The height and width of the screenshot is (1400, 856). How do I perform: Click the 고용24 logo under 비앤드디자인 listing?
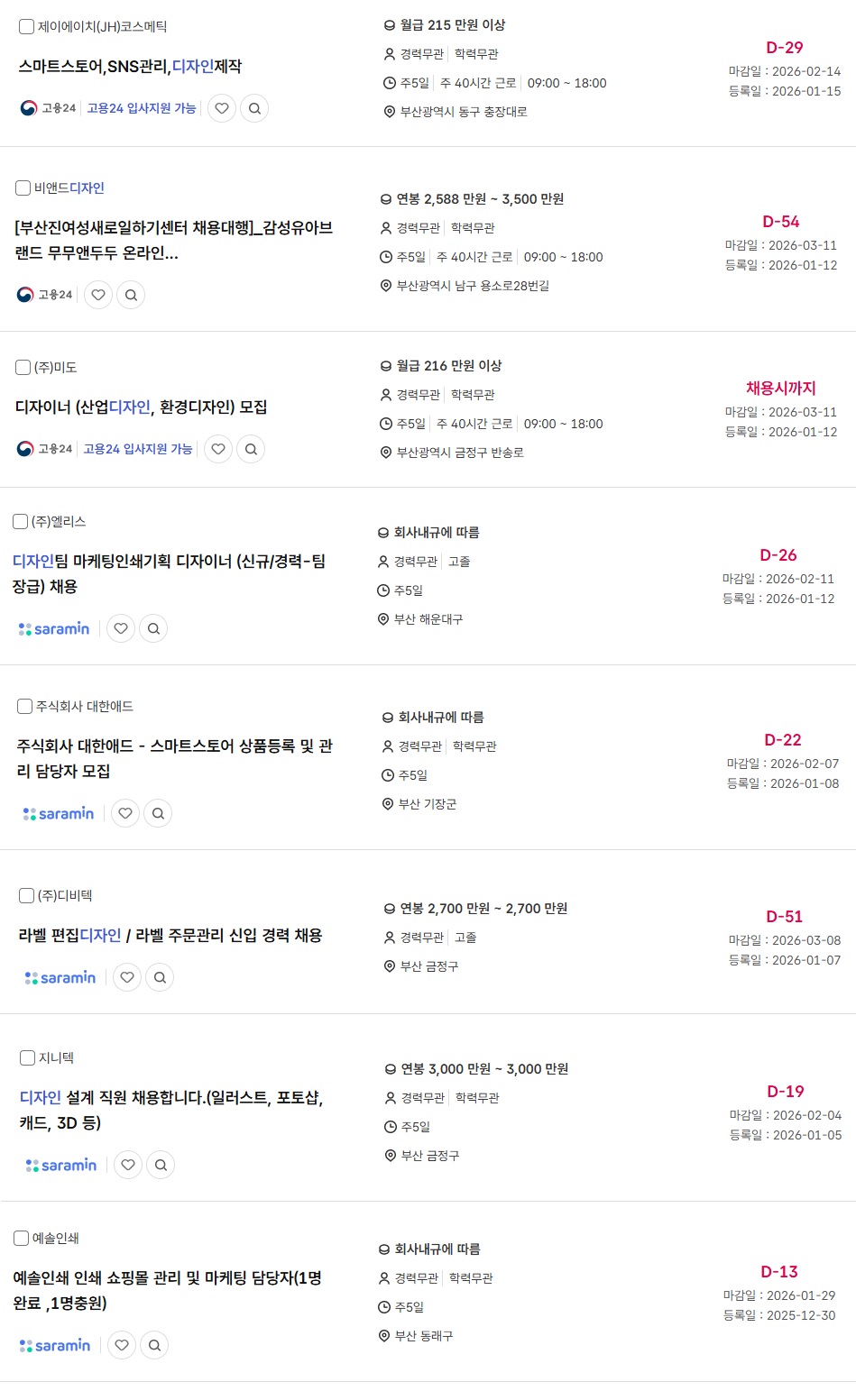[x=46, y=295]
